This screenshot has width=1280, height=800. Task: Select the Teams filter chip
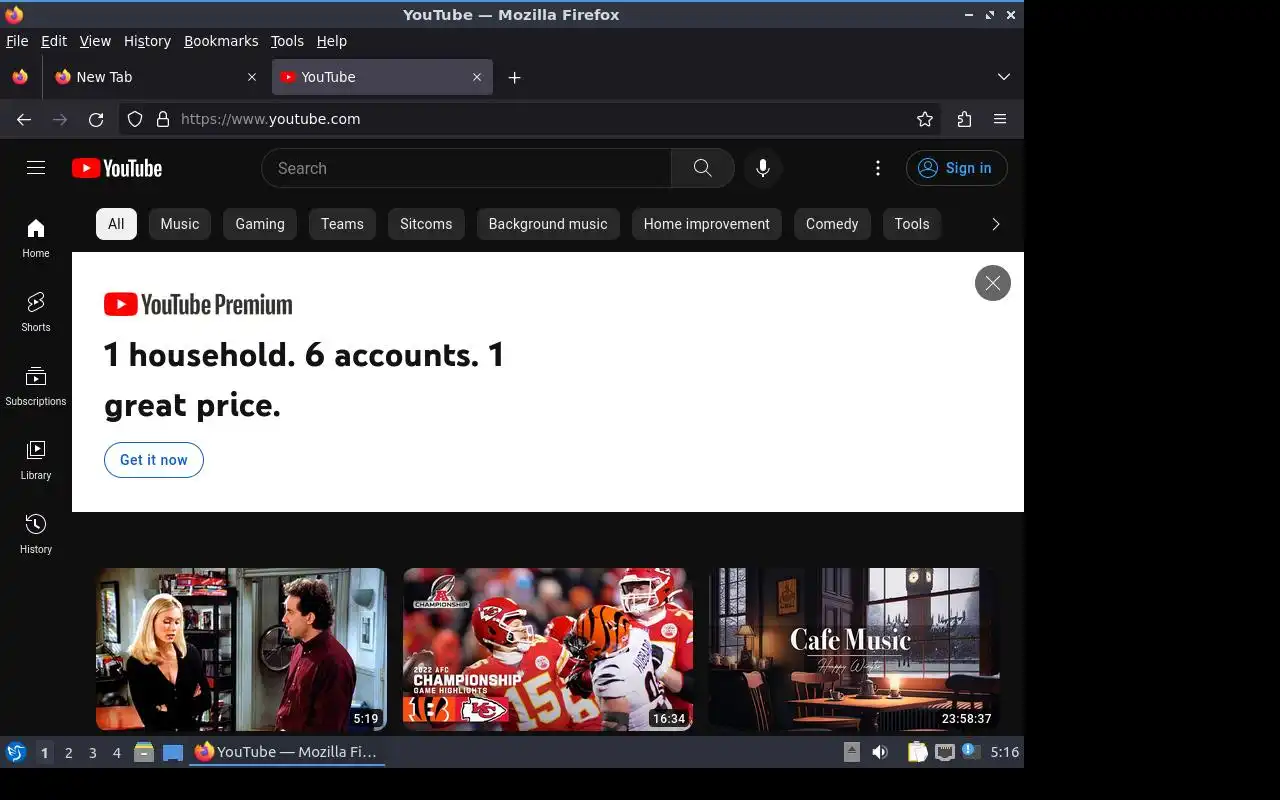342,224
